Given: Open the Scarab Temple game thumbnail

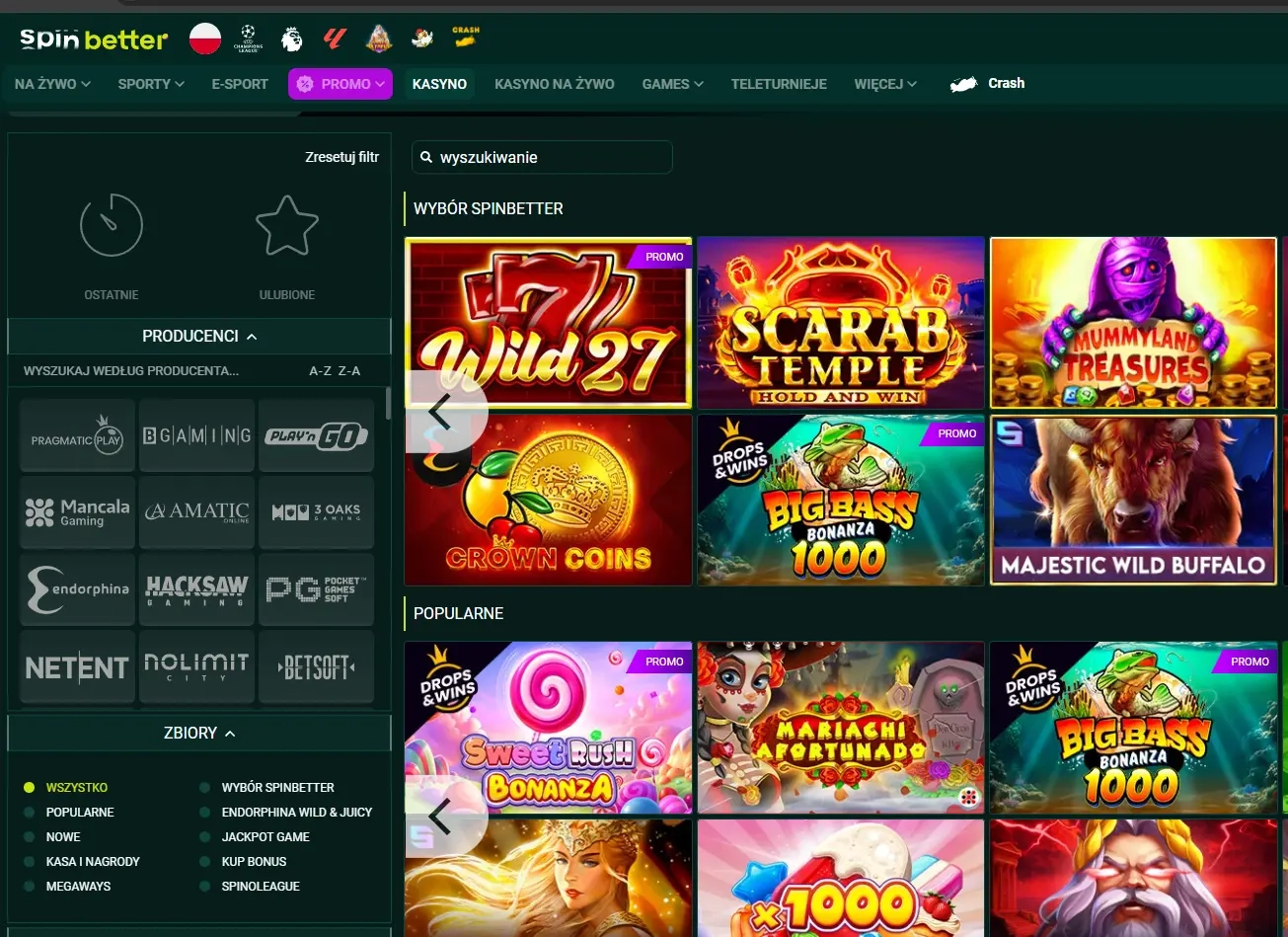Looking at the screenshot, I should tap(841, 323).
